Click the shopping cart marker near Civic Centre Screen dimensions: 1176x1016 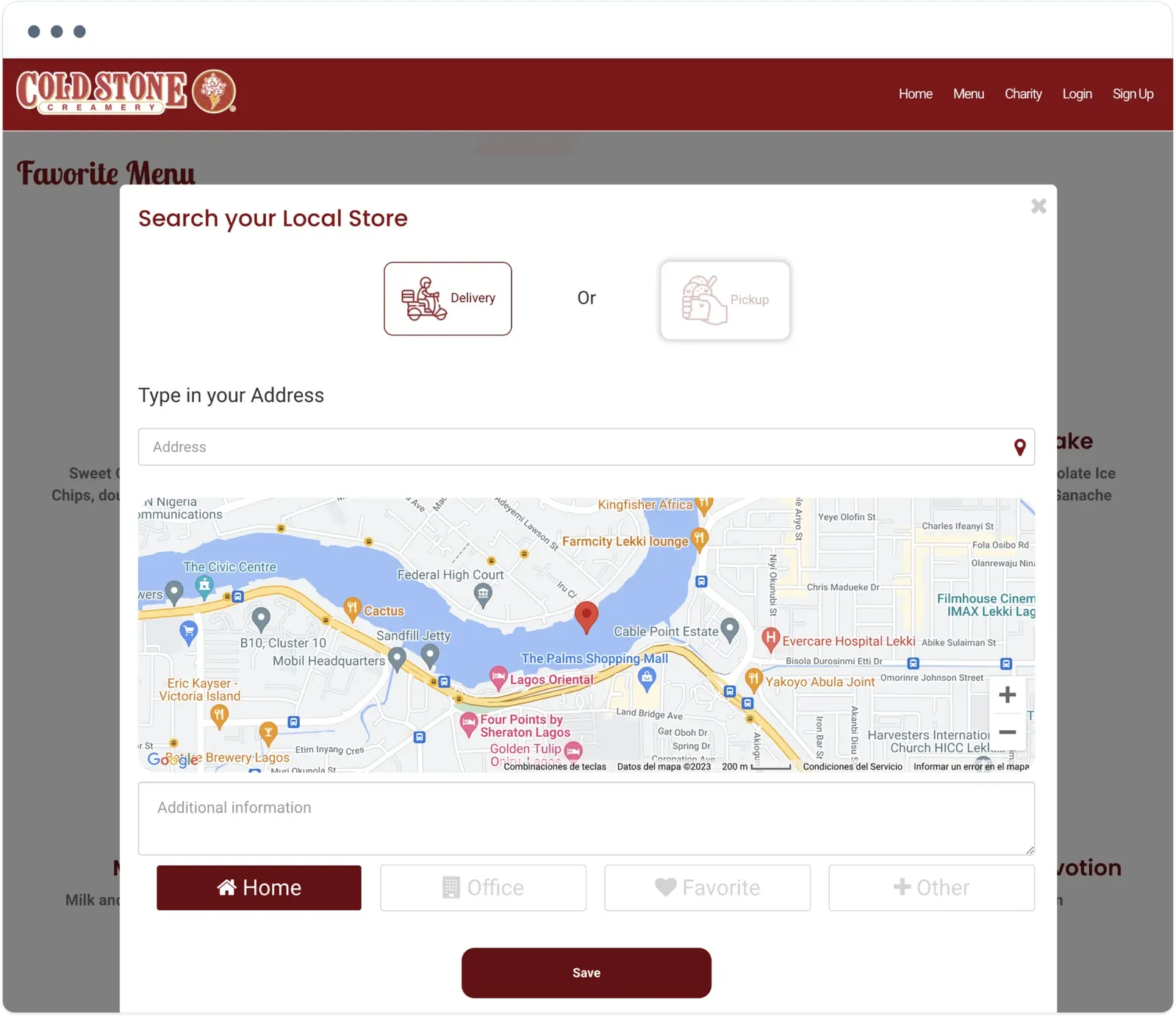[x=189, y=632]
